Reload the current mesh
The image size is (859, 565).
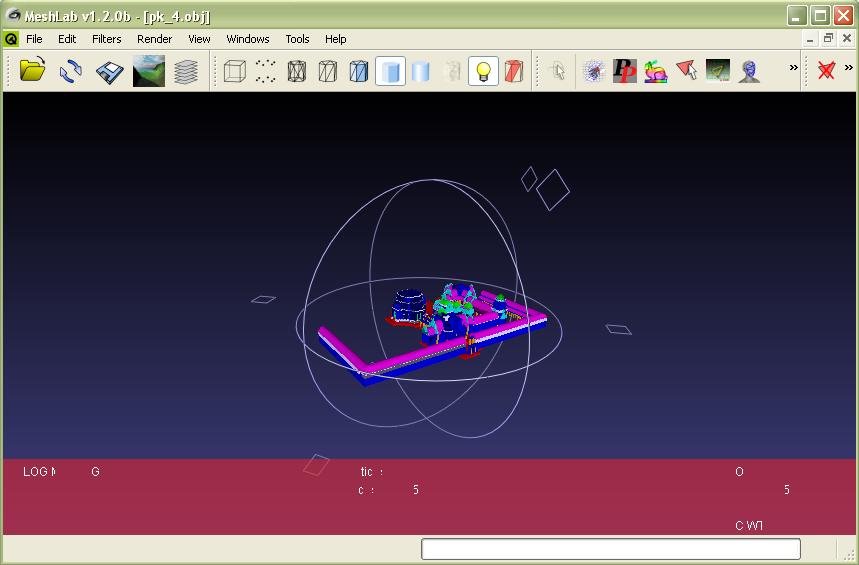(71, 71)
